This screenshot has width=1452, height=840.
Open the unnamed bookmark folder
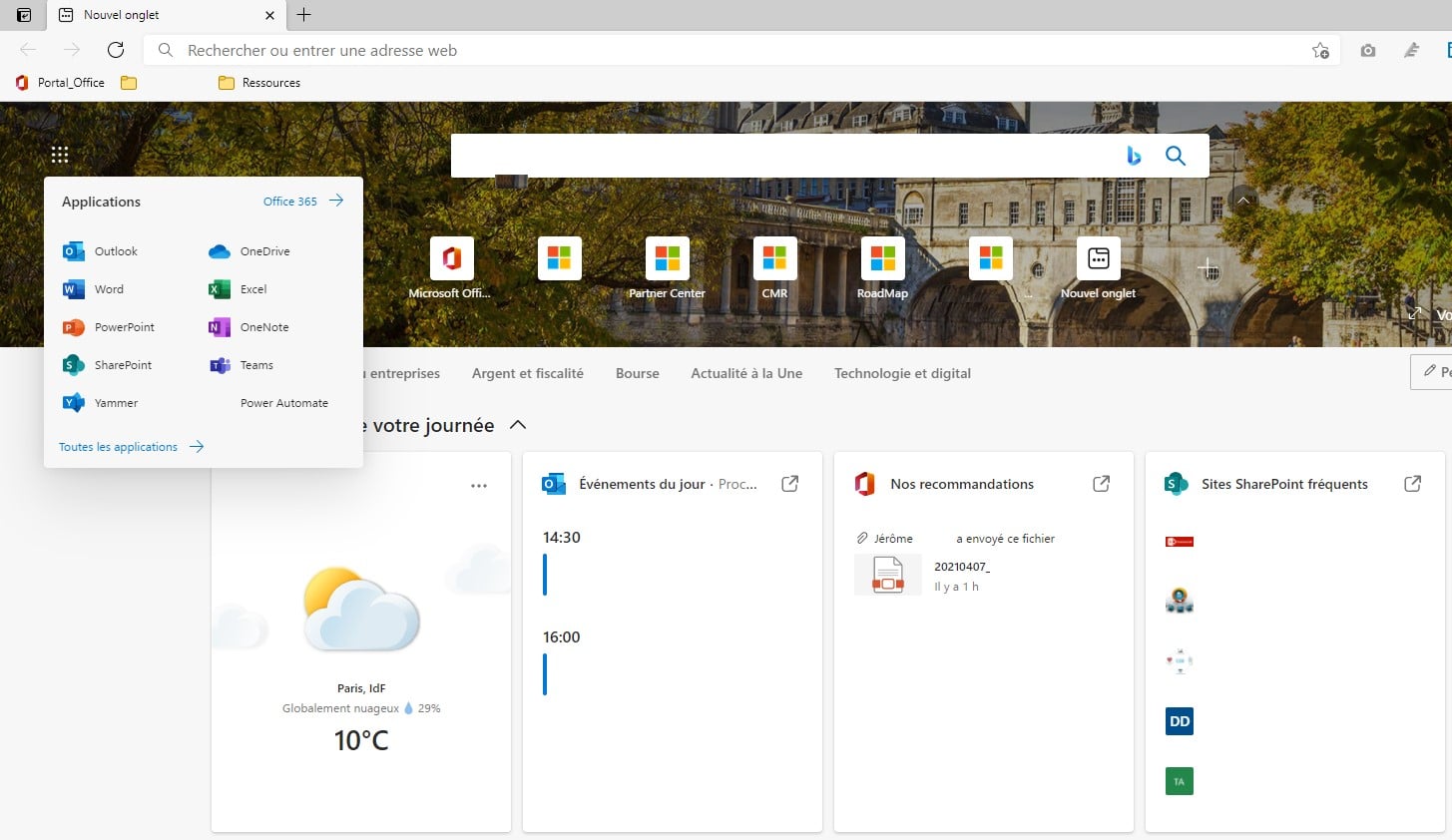pos(129,83)
